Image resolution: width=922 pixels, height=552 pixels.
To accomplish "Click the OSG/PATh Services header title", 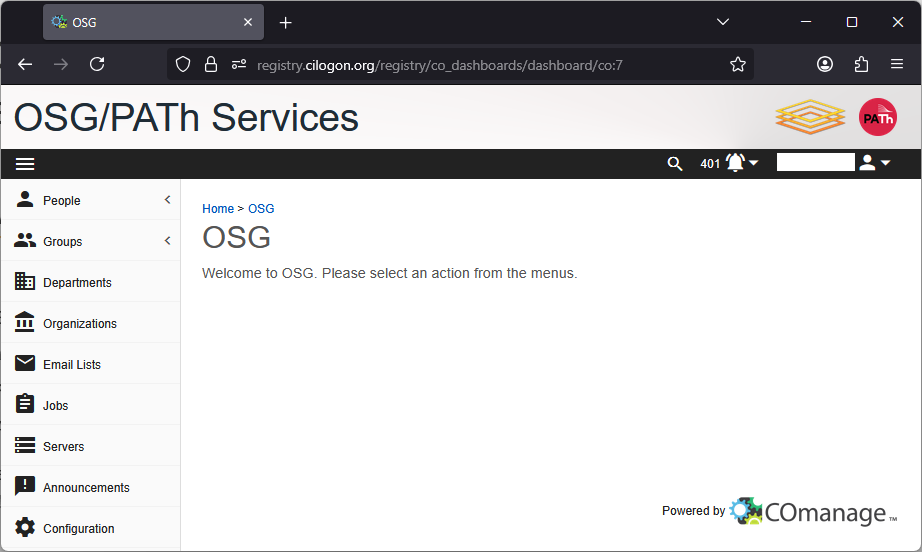I will [x=186, y=118].
